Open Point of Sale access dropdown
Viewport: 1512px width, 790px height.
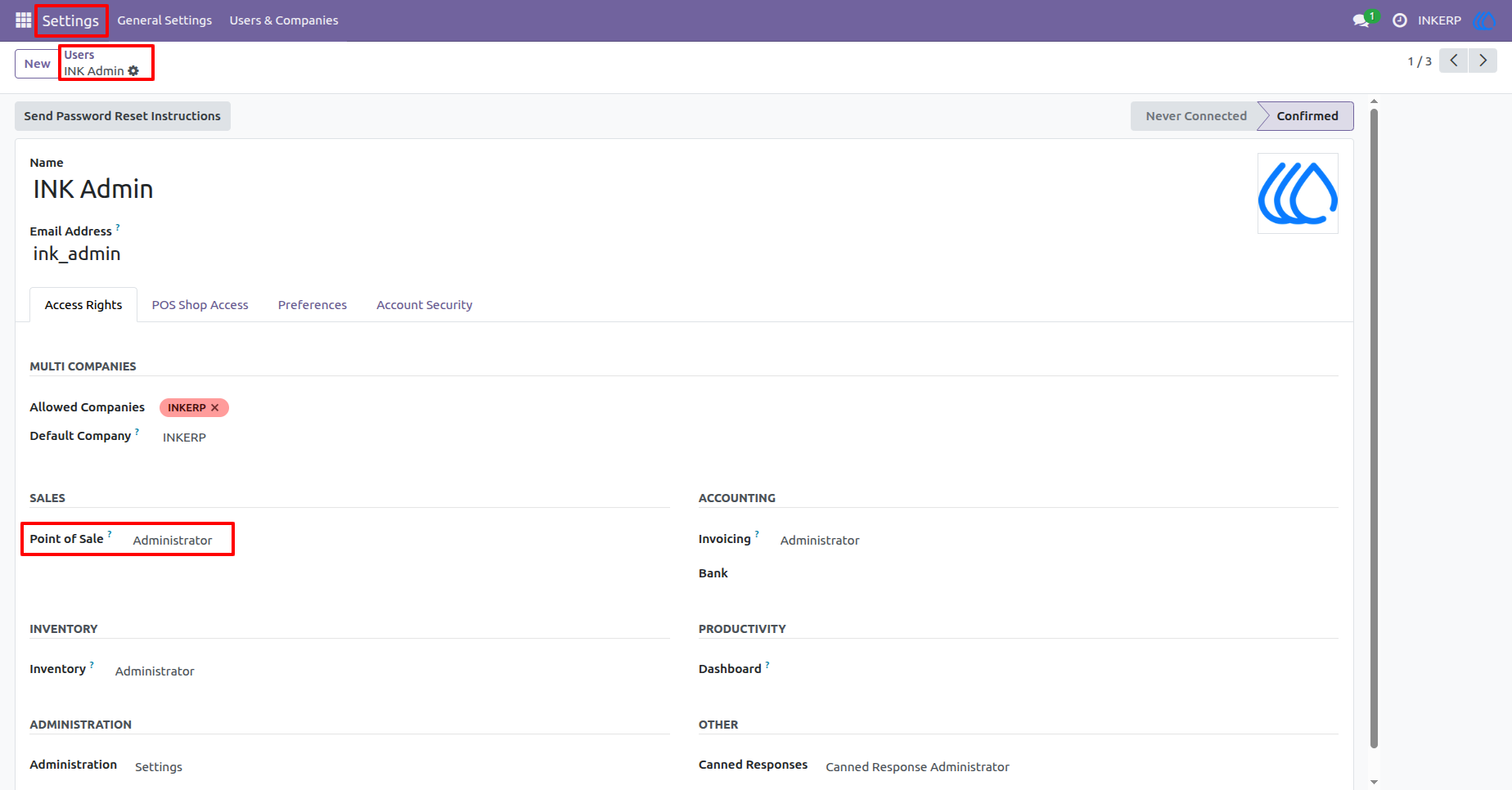pyautogui.click(x=173, y=540)
